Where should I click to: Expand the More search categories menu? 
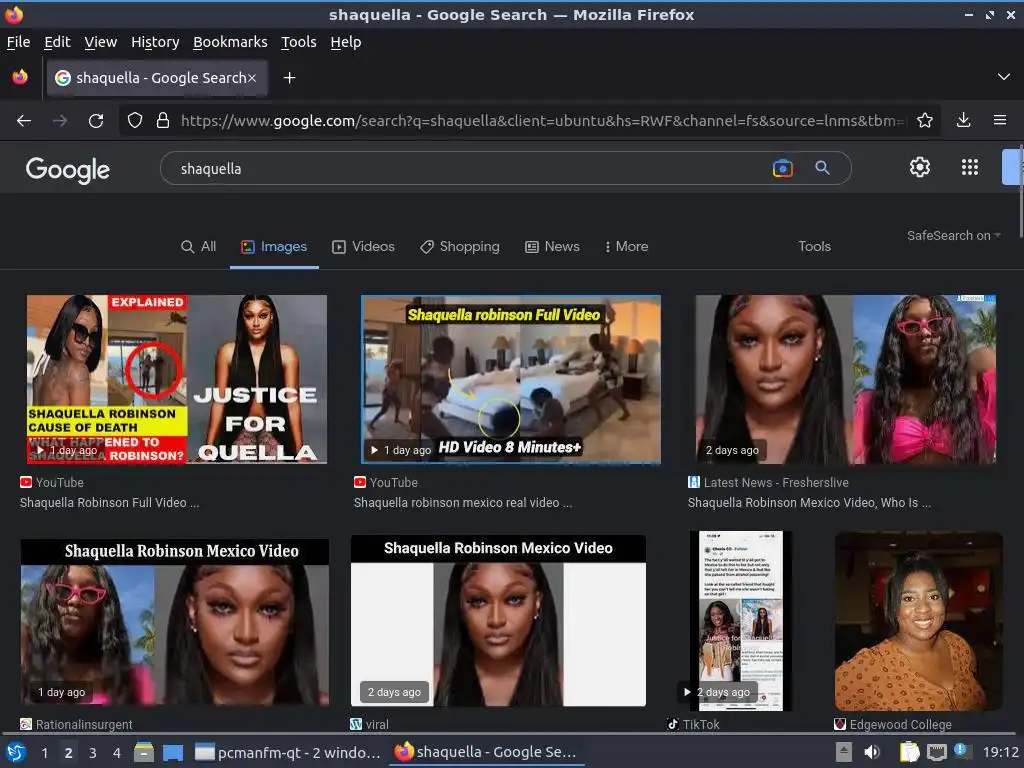click(x=626, y=246)
